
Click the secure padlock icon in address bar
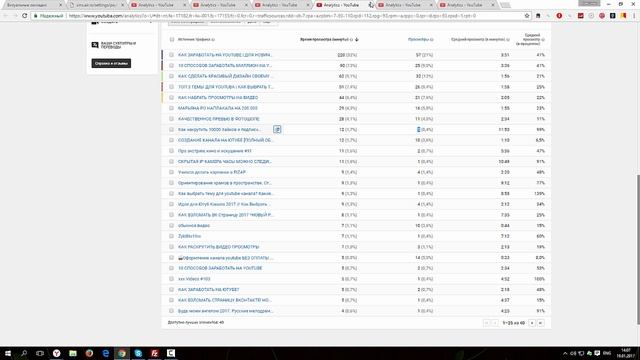[x=36, y=16]
